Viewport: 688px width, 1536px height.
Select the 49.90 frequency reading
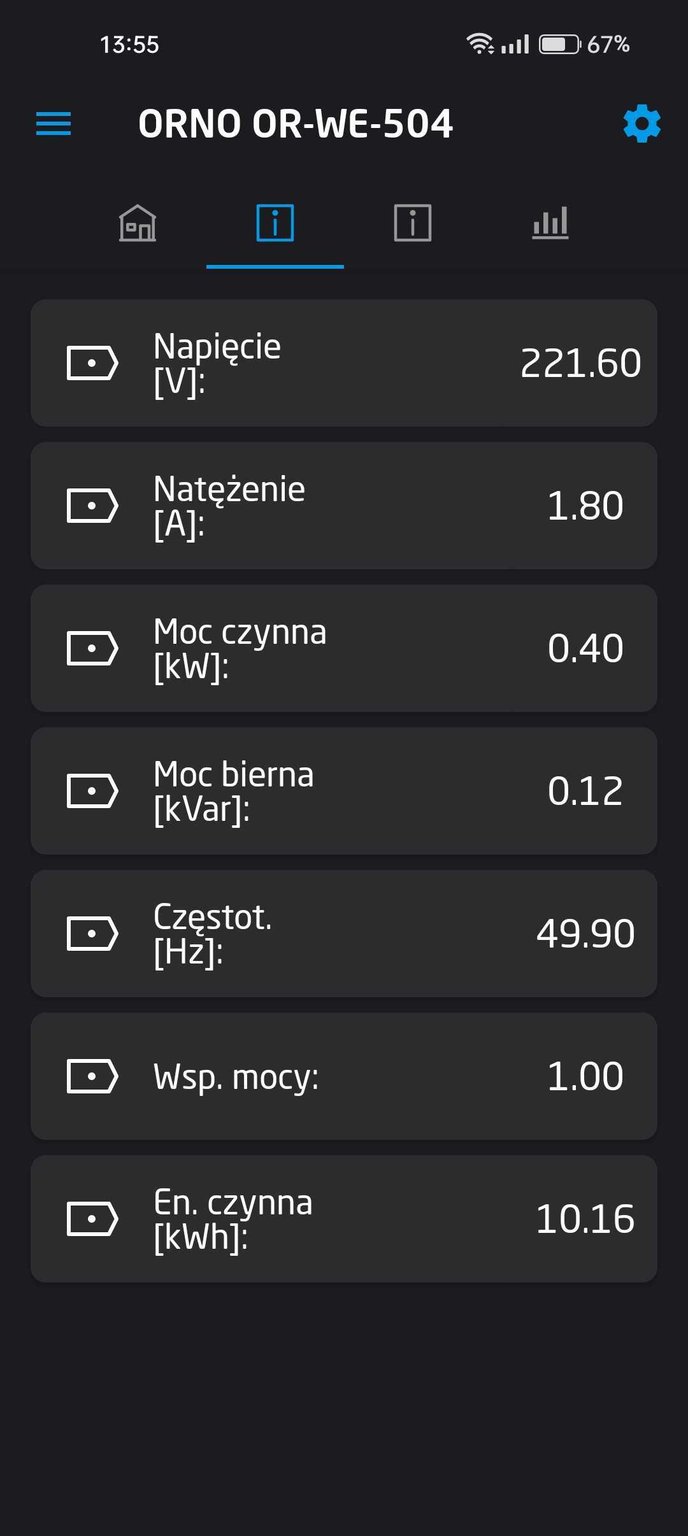coord(585,934)
